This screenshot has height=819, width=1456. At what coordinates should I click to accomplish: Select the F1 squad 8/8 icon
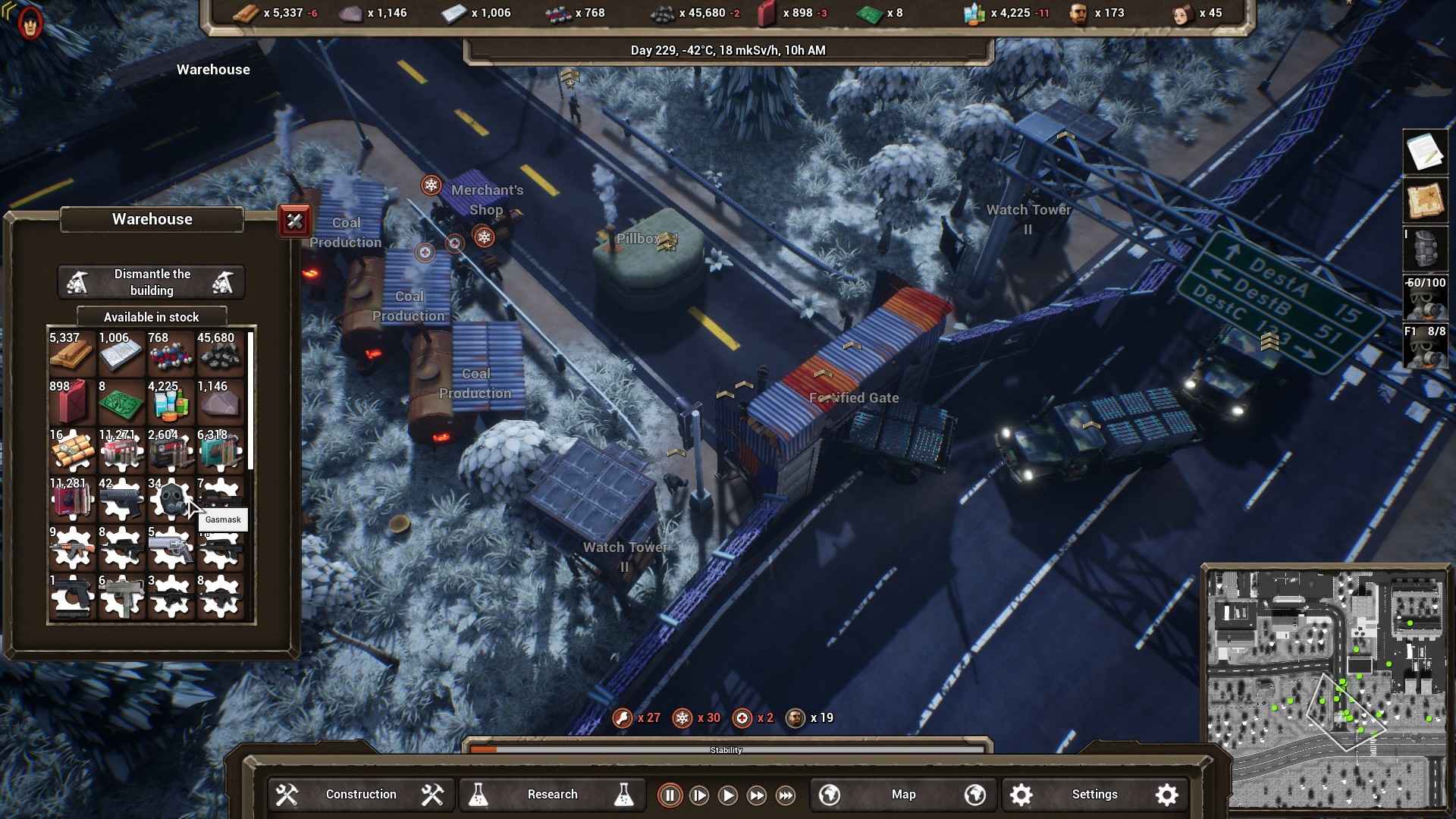[x=1425, y=347]
